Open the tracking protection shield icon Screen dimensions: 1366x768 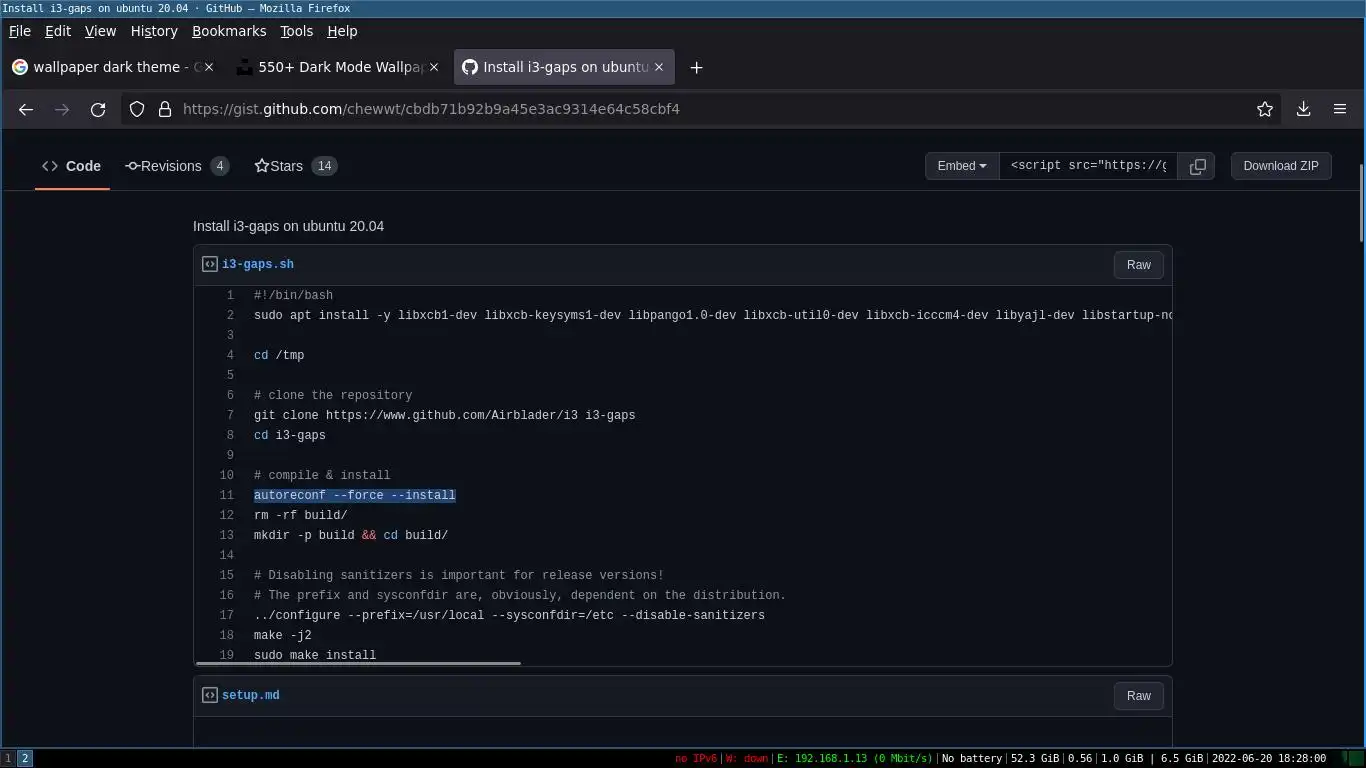[138, 109]
